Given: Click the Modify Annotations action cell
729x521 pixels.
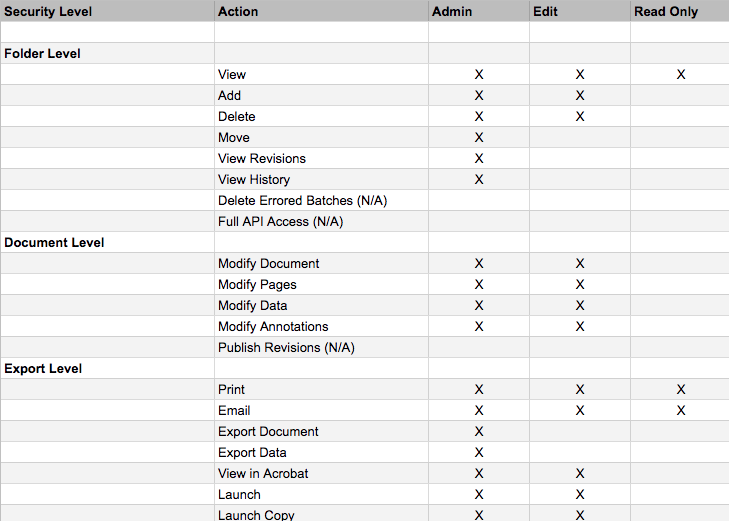Looking at the screenshot, I should tap(273, 326).
